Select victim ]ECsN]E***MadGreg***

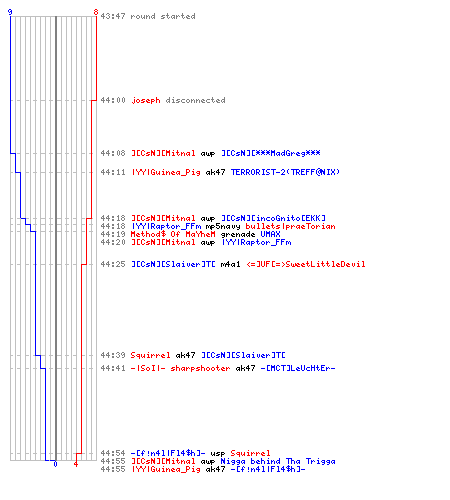point(271,153)
